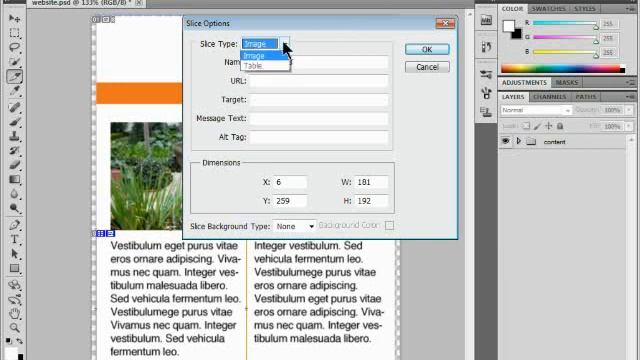Switch to the Masks tab
640x360 pixels.
point(567,82)
